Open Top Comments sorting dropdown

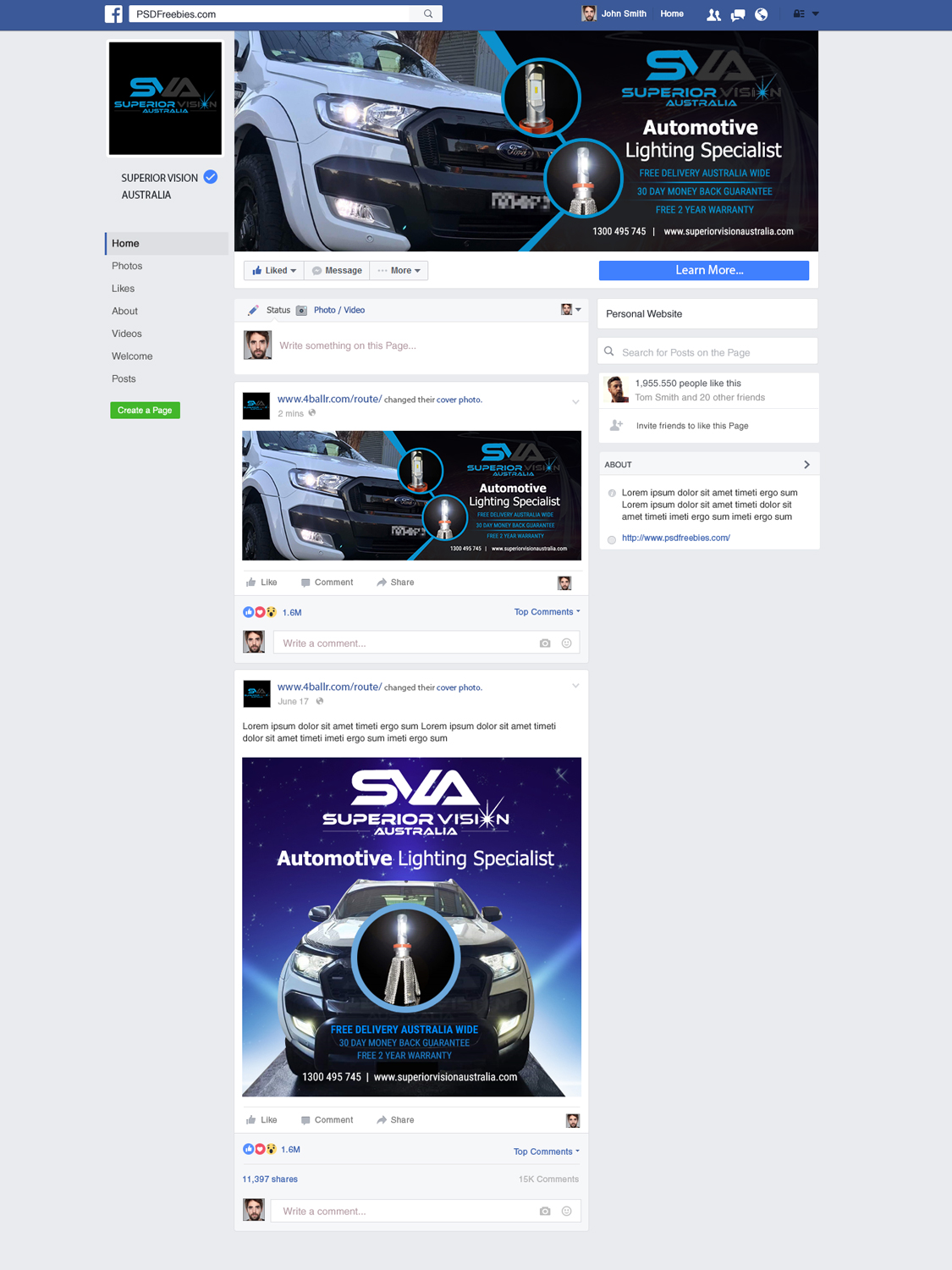click(x=546, y=611)
